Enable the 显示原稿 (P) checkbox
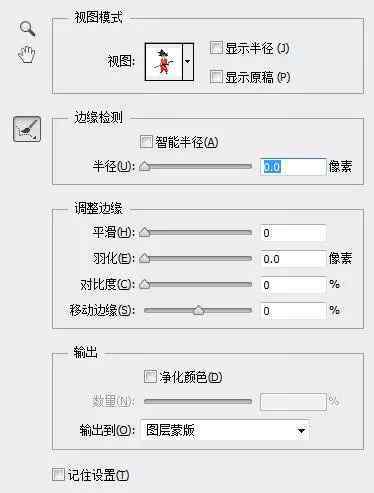The width and height of the screenshot is (374, 493). pos(216,77)
